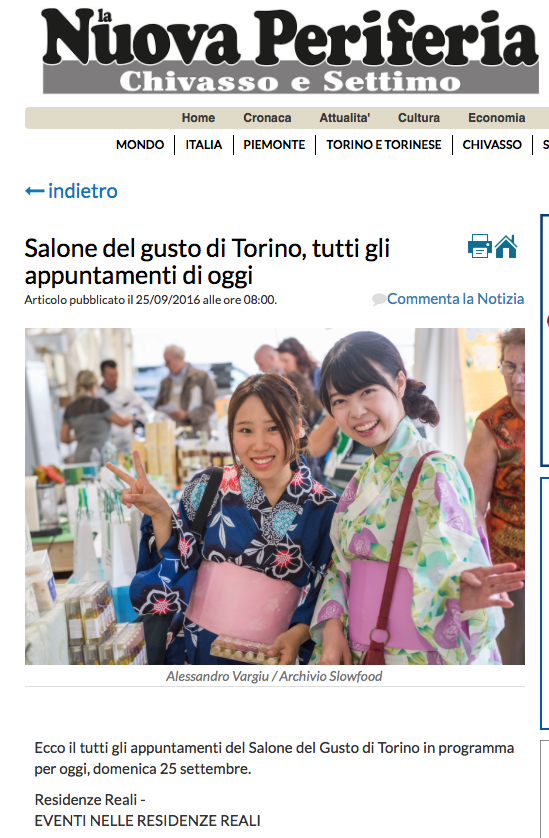Click the printer icon to print the article
This screenshot has width=549, height=838.
(480, 246)
